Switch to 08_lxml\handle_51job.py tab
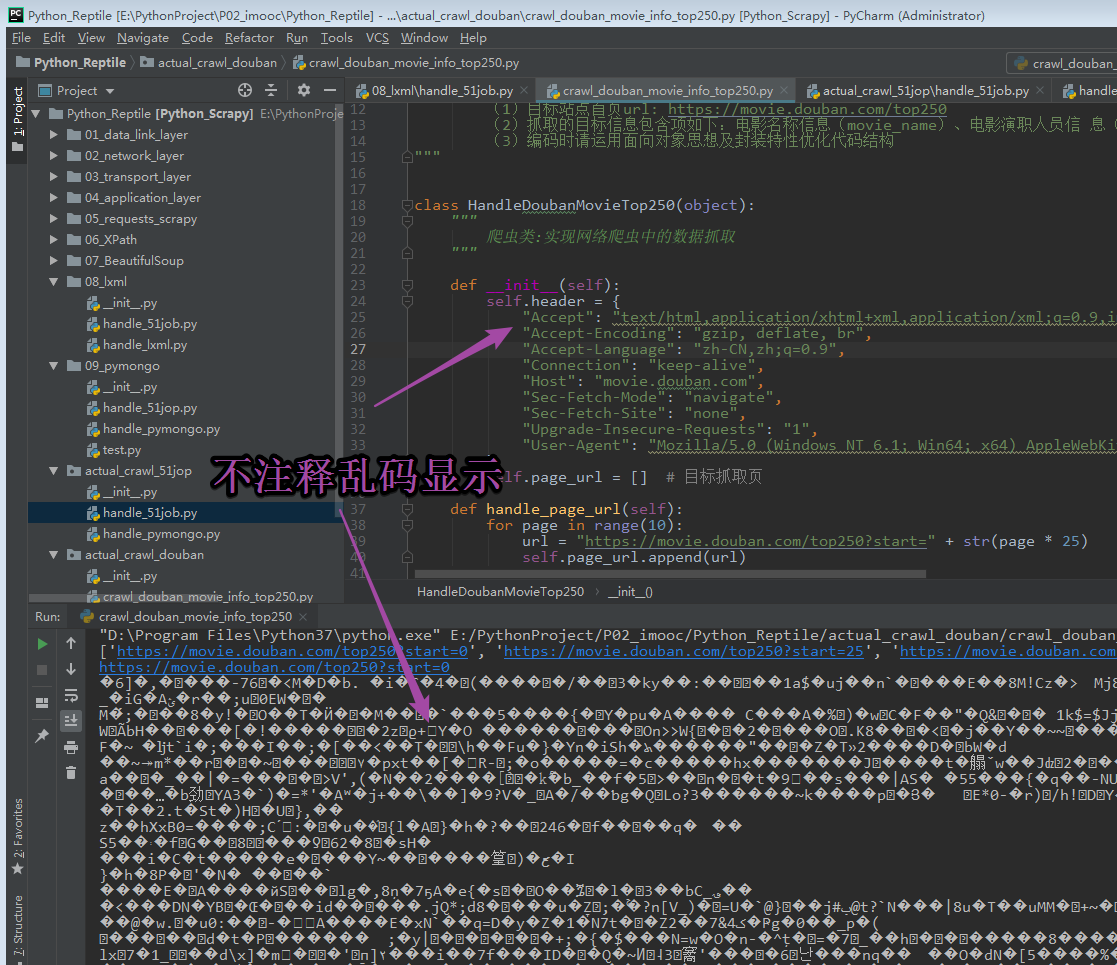The height and width of the screenshot is (965, 1117). tap(442, 90)
